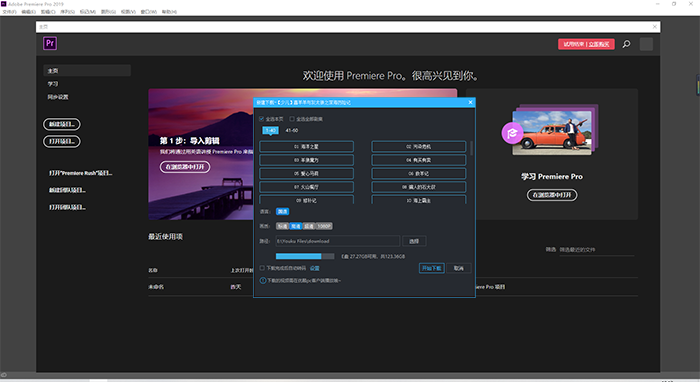The width and height of the screenshot is (700, 382).
Task: Click the 取消 Cancel button in the dialog
Action: click(x=458, y=268)
